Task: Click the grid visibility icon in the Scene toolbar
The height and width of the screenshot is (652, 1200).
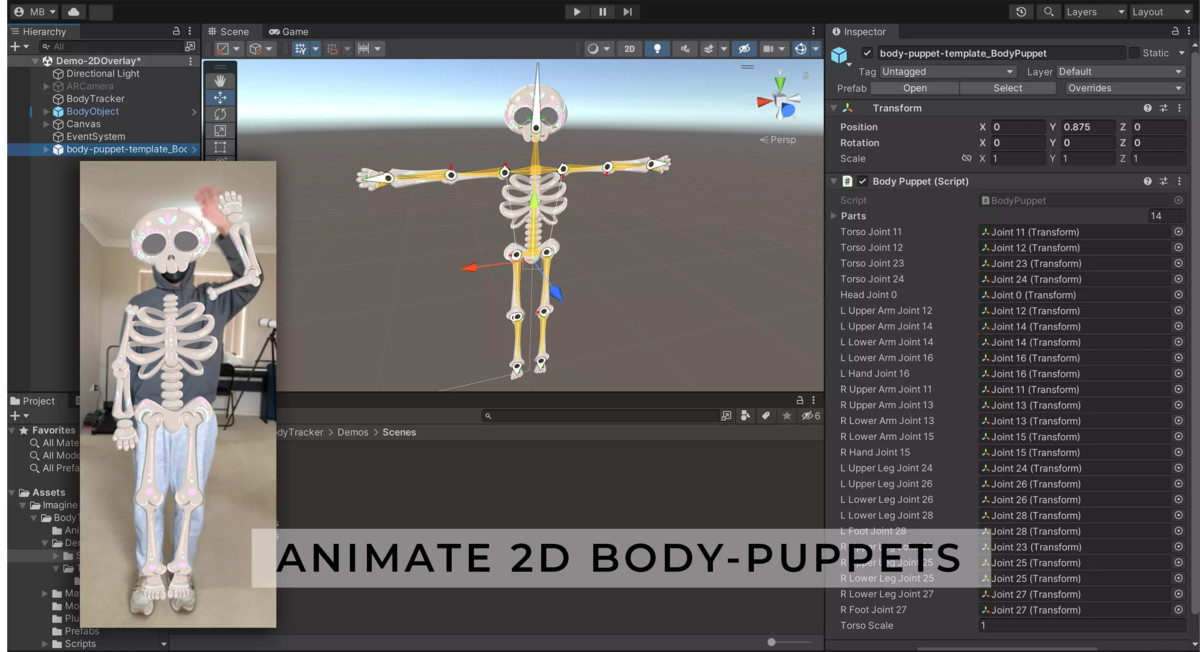Action: point(769,48)
